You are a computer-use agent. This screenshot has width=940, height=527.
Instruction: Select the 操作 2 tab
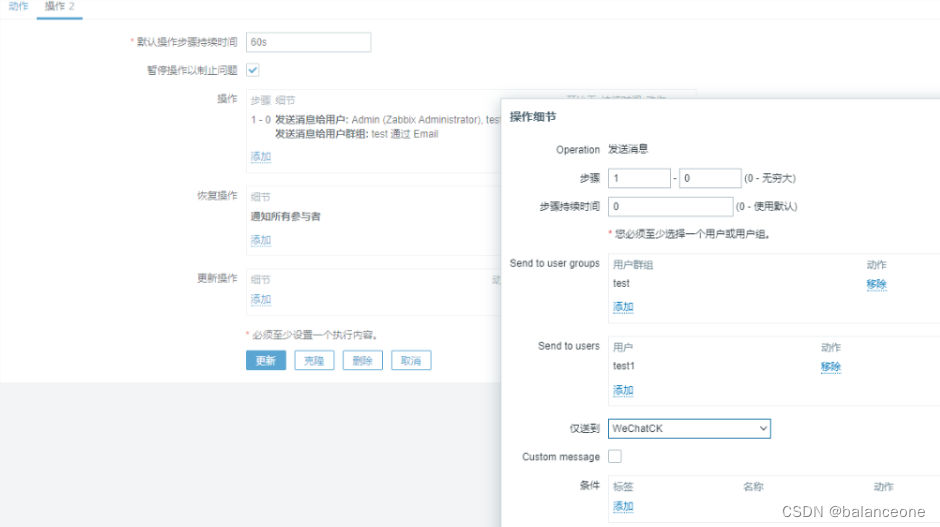[59, 7]
